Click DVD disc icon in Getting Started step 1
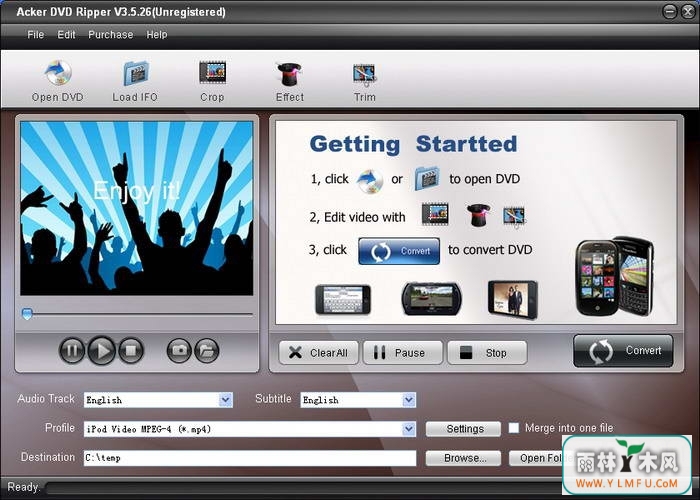700x500 pixels. (x=370, y=180)
